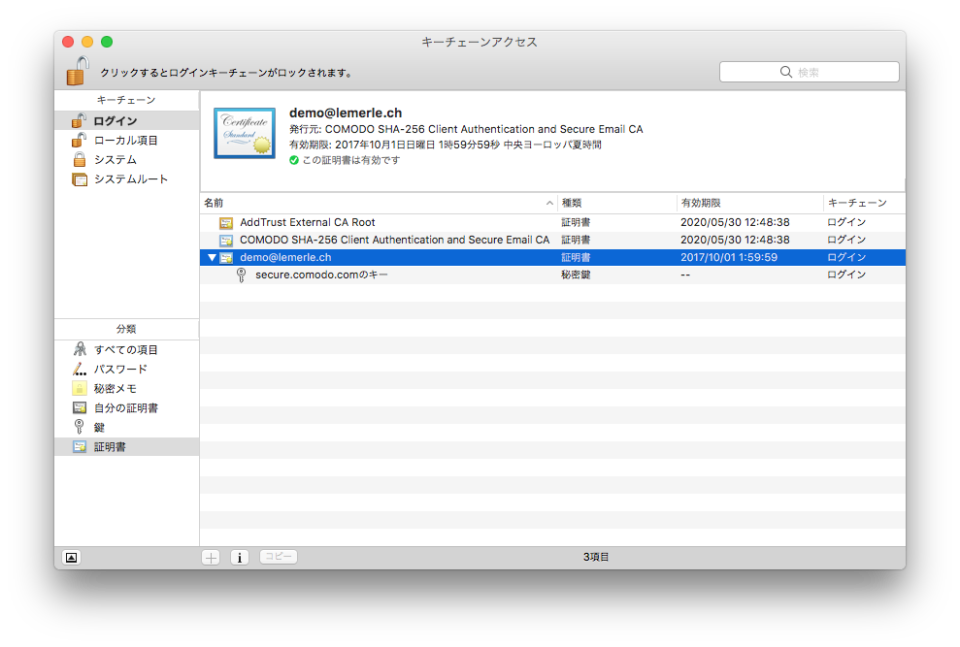Collapse the demo@lemerle.ch disclosure triangle
The image size is (960, 647).
[211, 258]
